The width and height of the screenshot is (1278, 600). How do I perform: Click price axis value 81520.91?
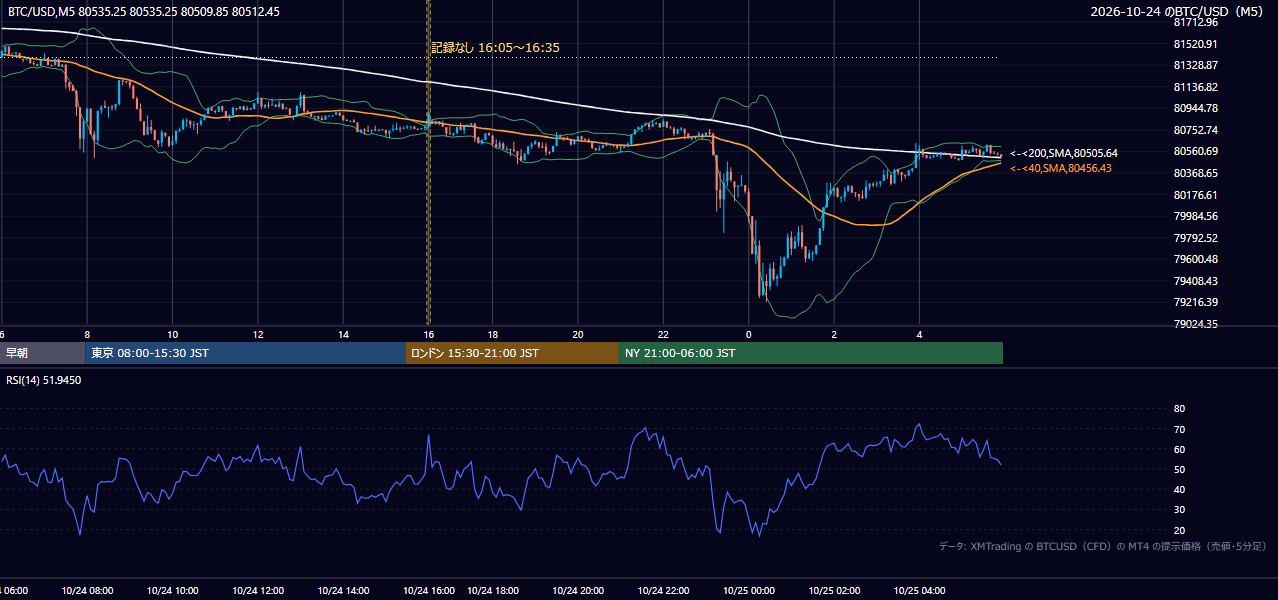[1195, 44]
